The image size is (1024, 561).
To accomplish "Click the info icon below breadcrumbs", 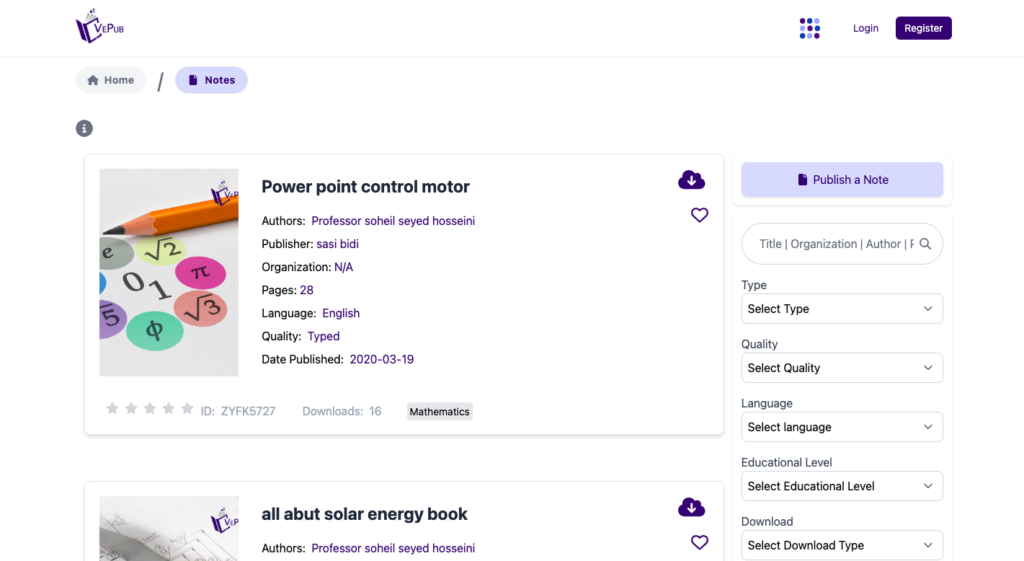I will (84, 128).
